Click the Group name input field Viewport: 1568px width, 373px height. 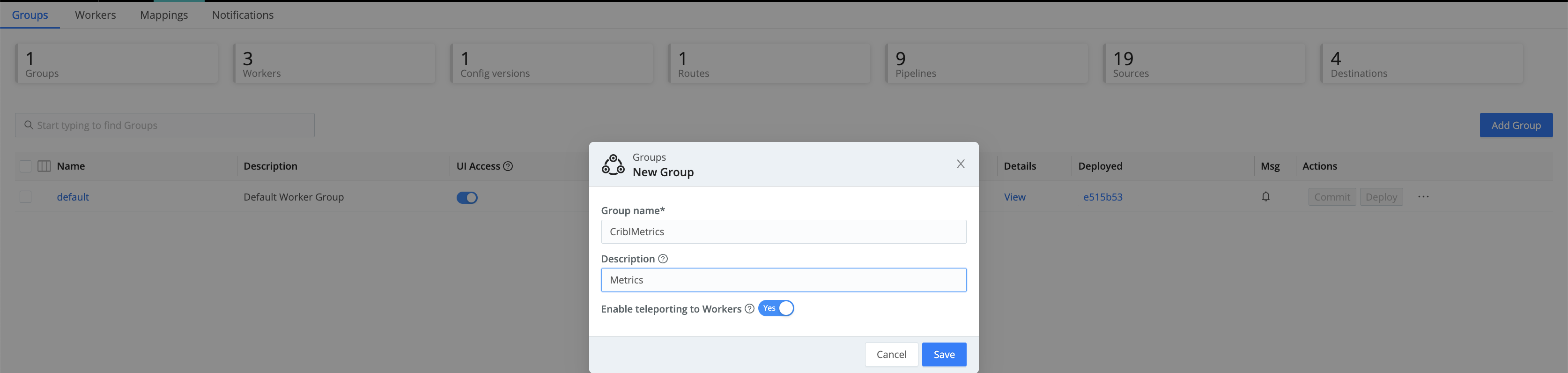point(784,231)
